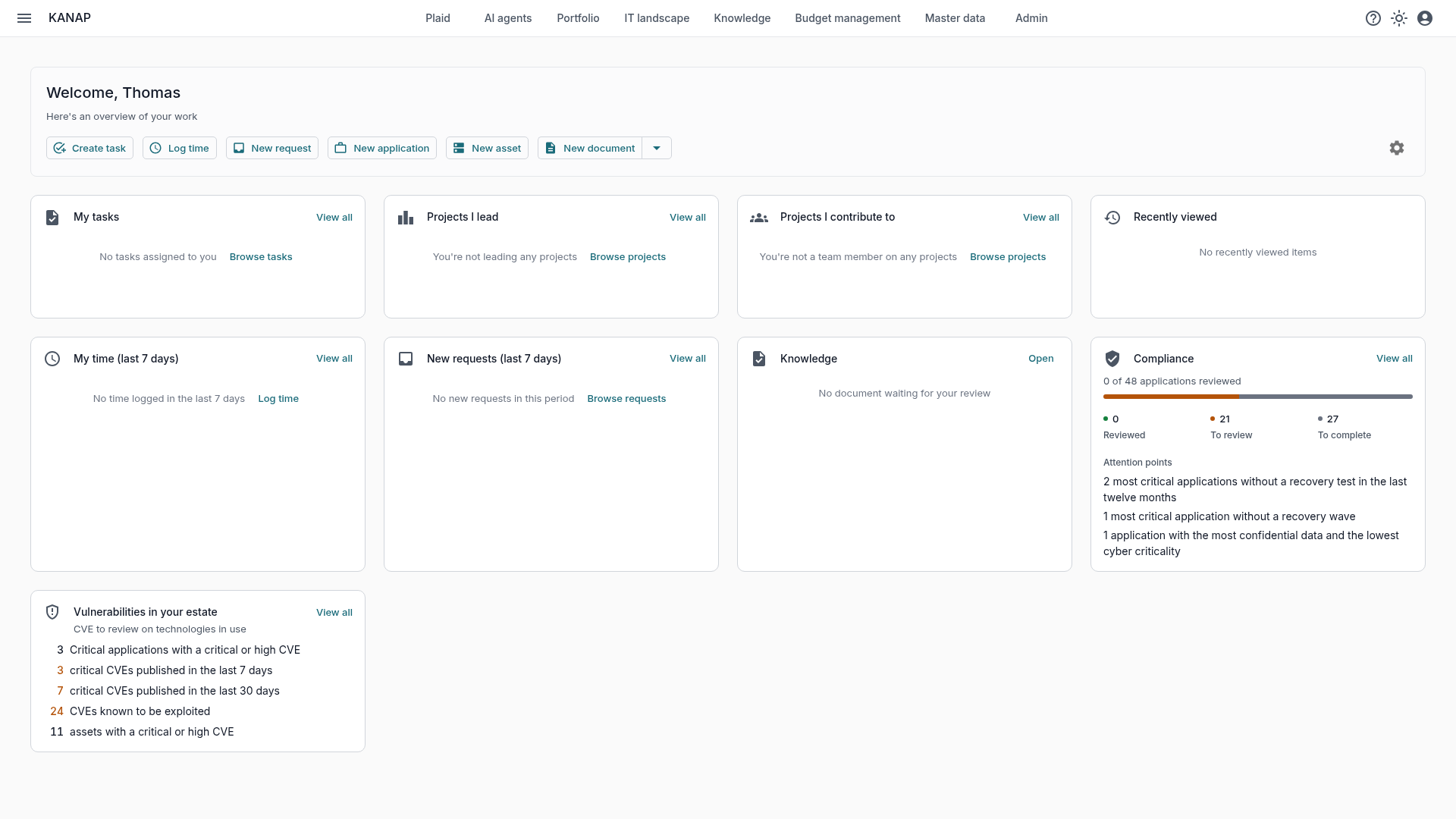The width and height of the screenshot is (1456, 819).
Task: Open the Portfolio menu
Action: pos(578,18)
